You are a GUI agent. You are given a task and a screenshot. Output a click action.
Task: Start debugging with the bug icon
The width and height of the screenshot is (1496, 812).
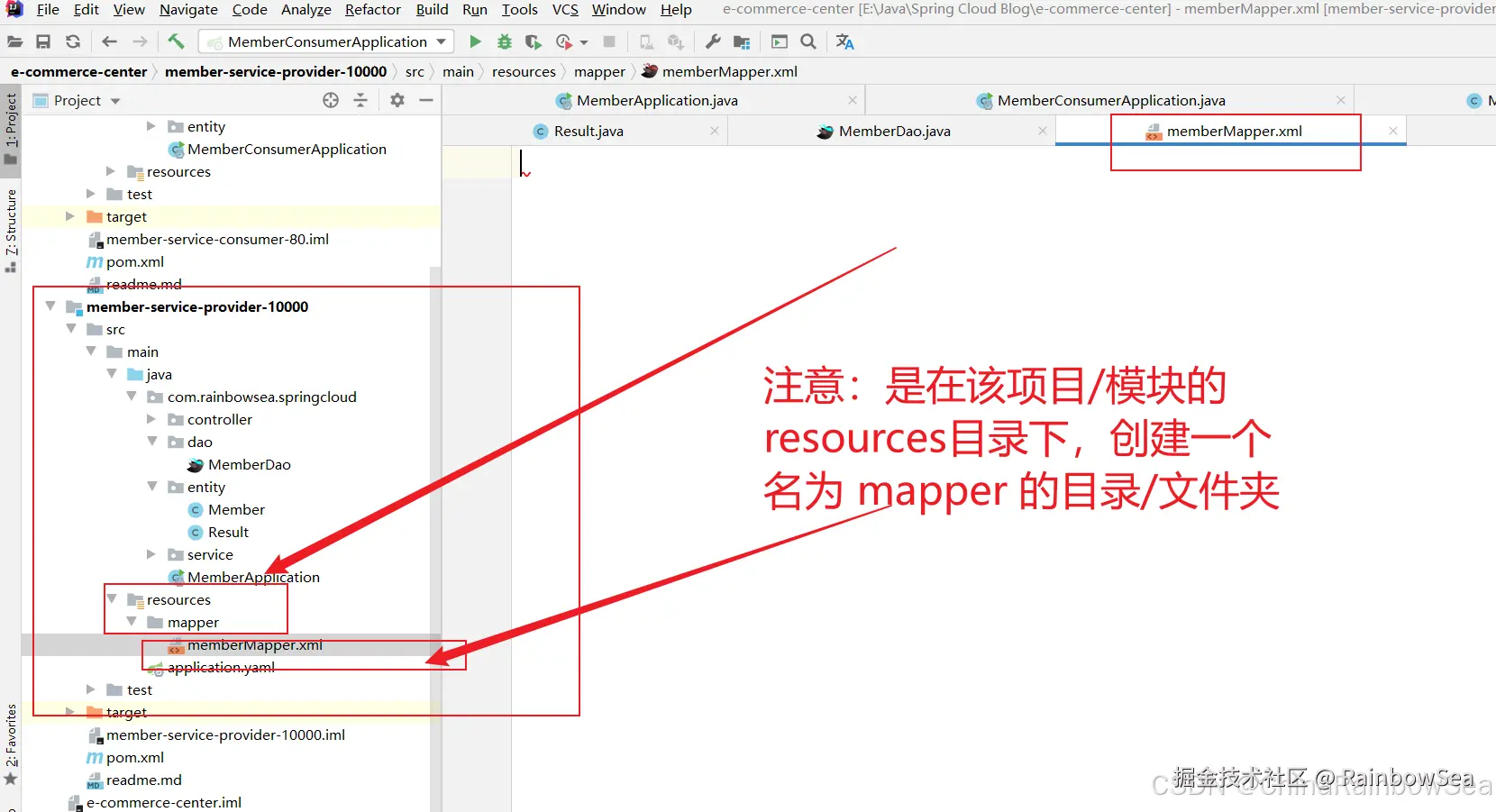(x=505, y=41)
